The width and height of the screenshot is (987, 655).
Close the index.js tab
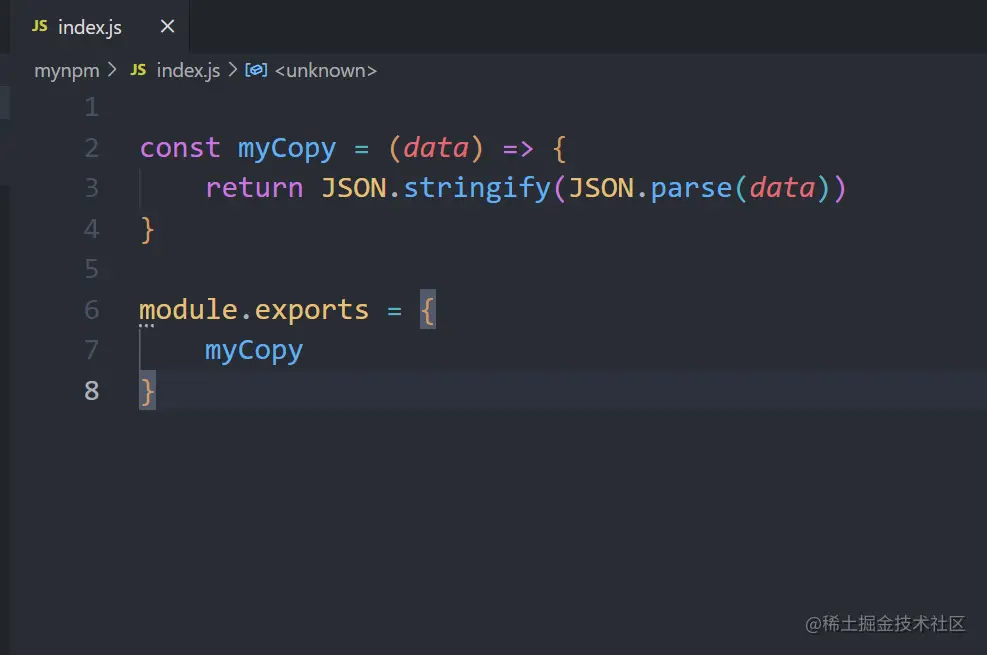pyautogui.click(x=167, y=26)
